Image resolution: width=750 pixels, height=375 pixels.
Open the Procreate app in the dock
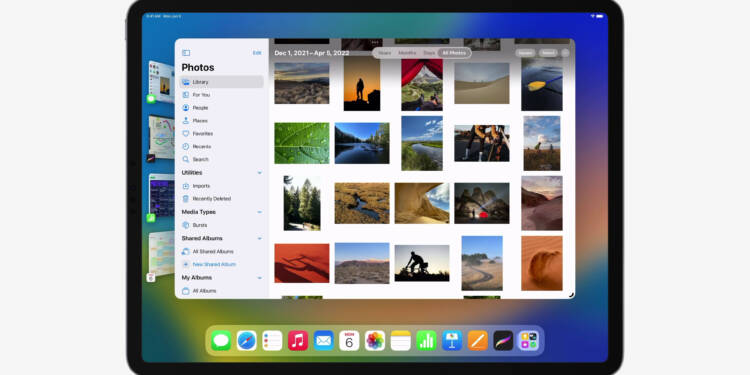coord(503,341)
